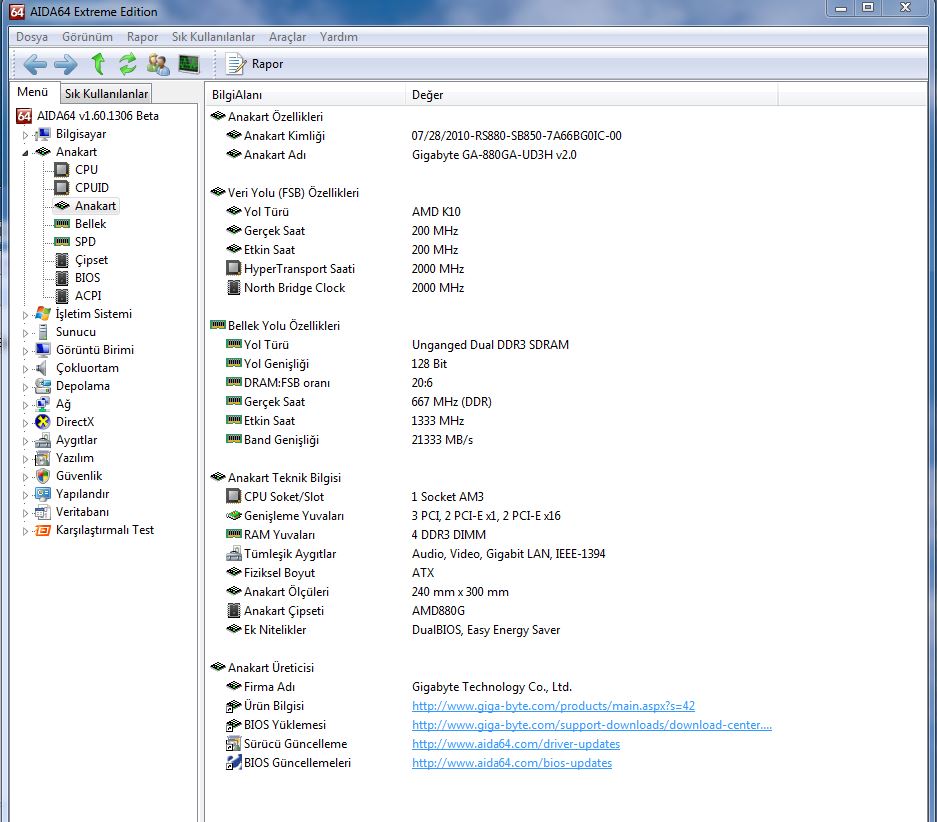Image resolution: width=937 pixels, height=822 pixels.
Task: Select the Genişleme Yuvaları row
Action: click(393, 516)
